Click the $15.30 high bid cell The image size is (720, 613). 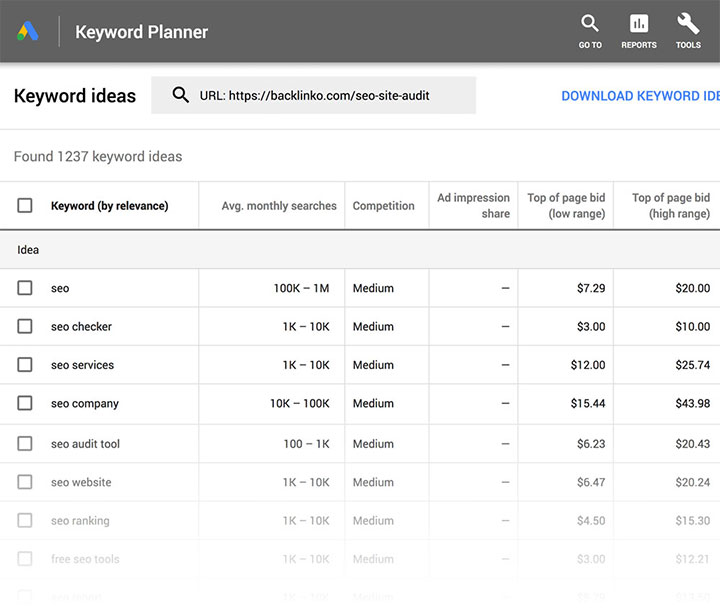(x=692, y=521)
